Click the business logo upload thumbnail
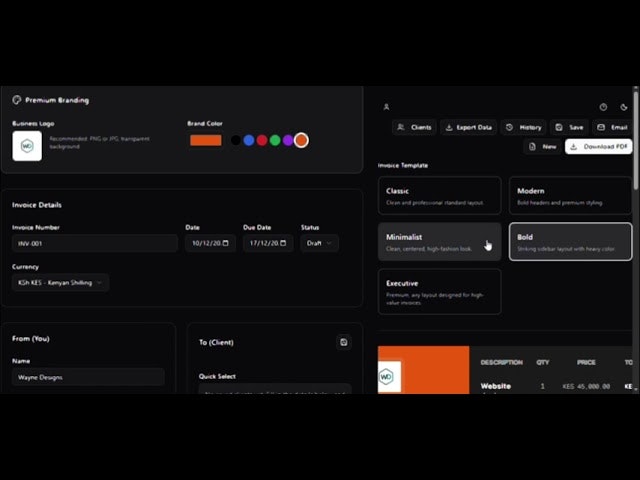Screen dimensions: 640x480 27,146
